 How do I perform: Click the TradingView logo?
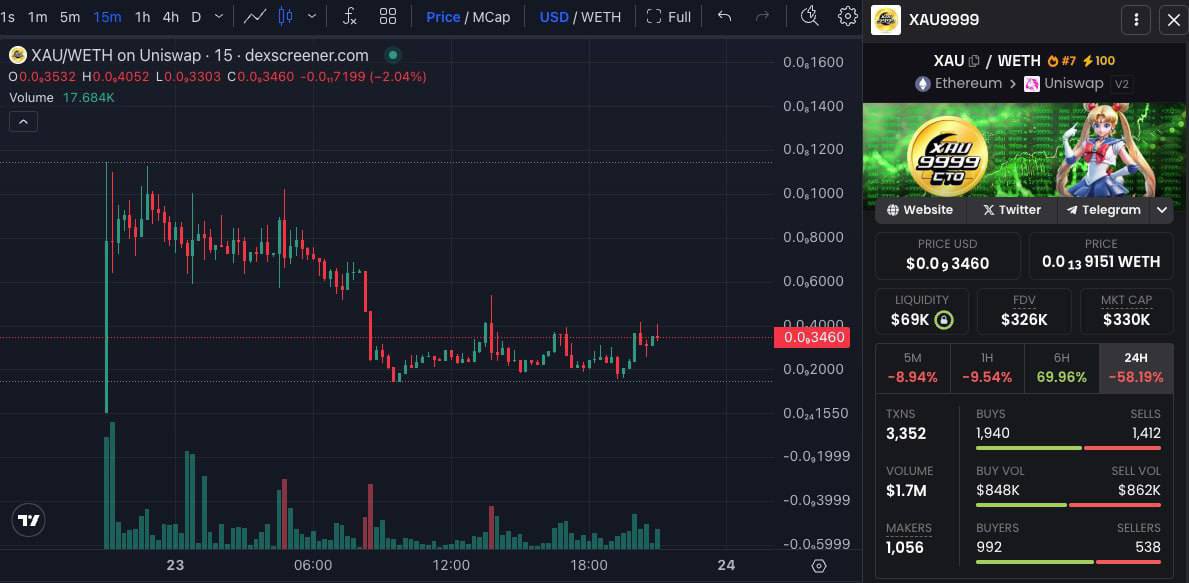pyautogui.click(x=29, y=520)
